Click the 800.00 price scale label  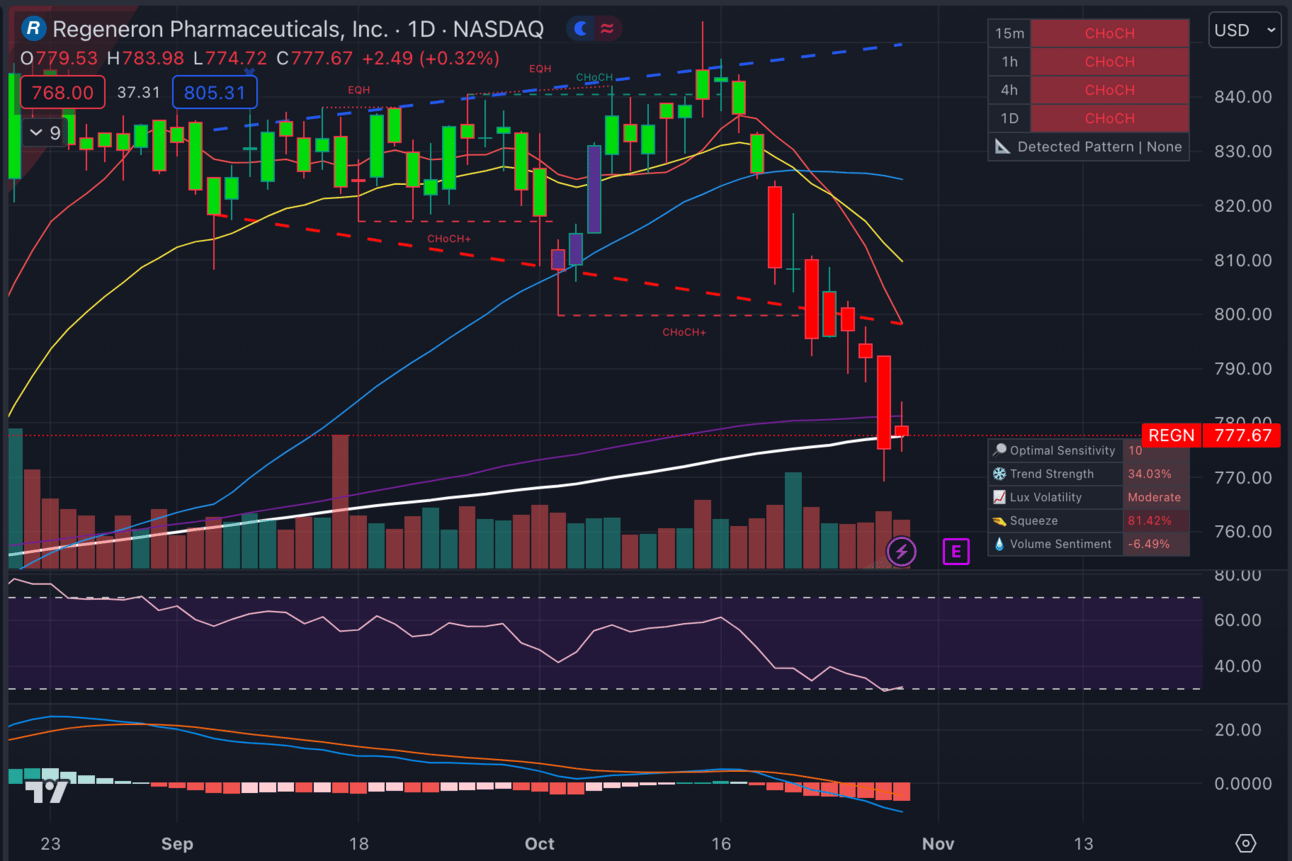click(x=1242, y=314)
